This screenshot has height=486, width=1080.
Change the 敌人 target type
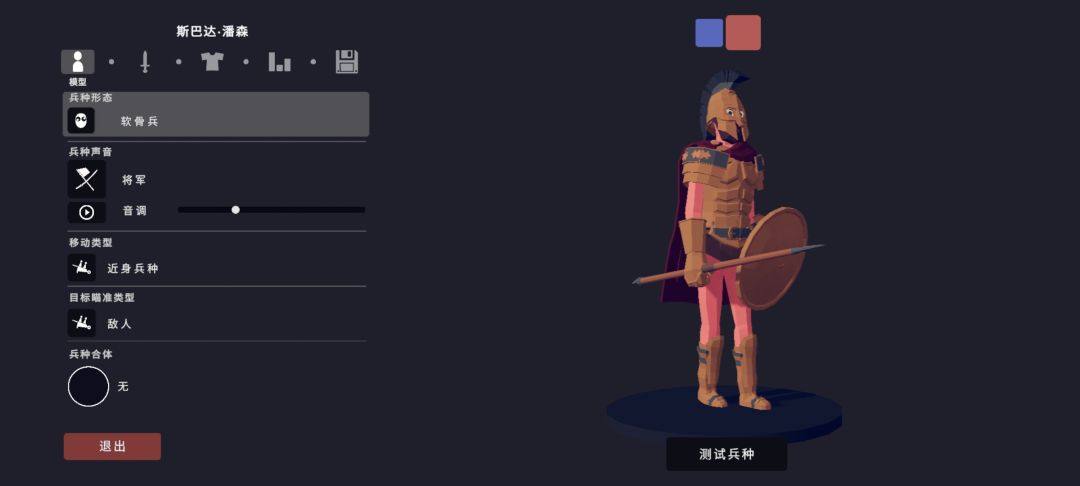tap(119, 324)
